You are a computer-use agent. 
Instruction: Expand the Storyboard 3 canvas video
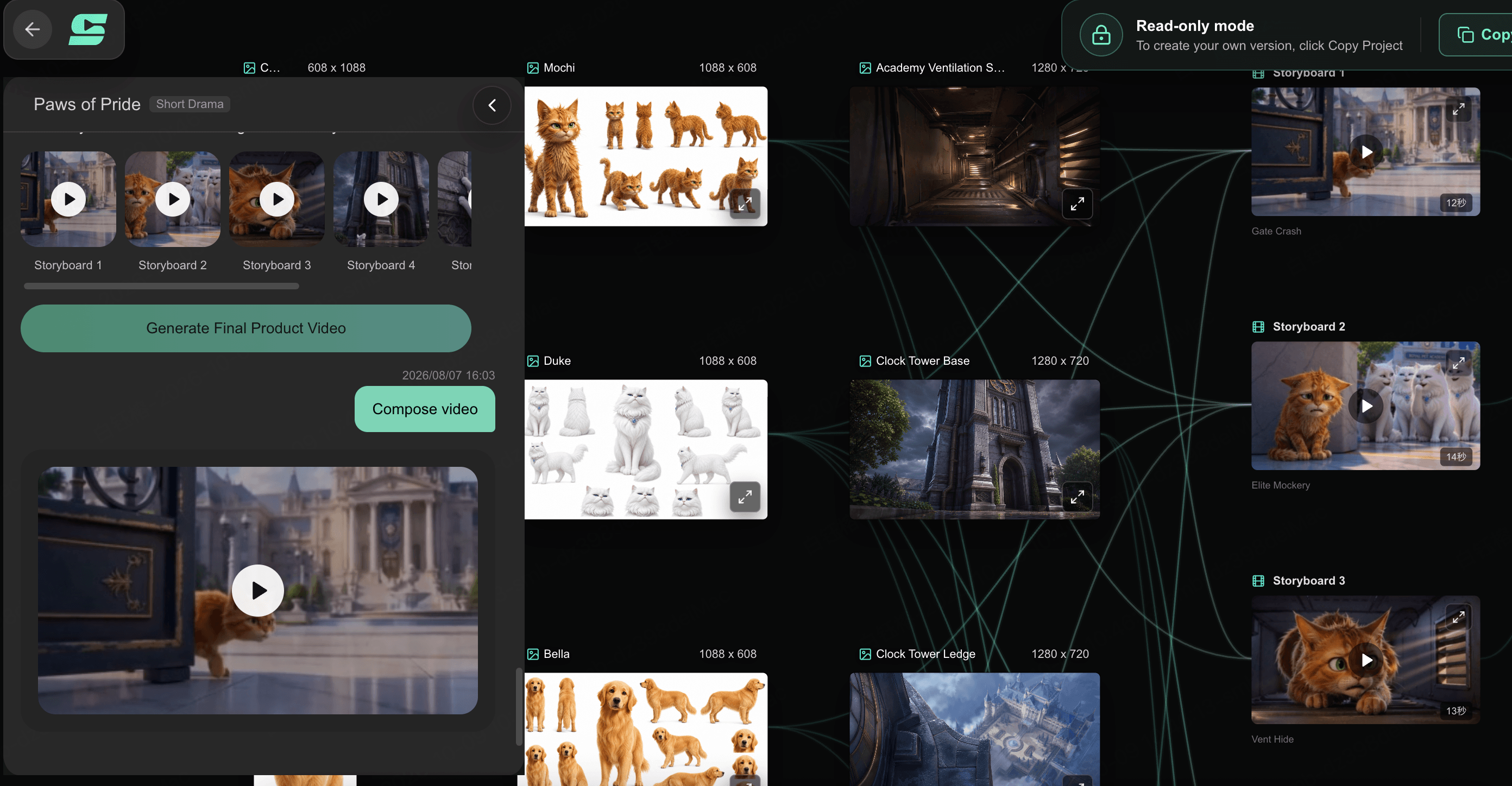1459,617
